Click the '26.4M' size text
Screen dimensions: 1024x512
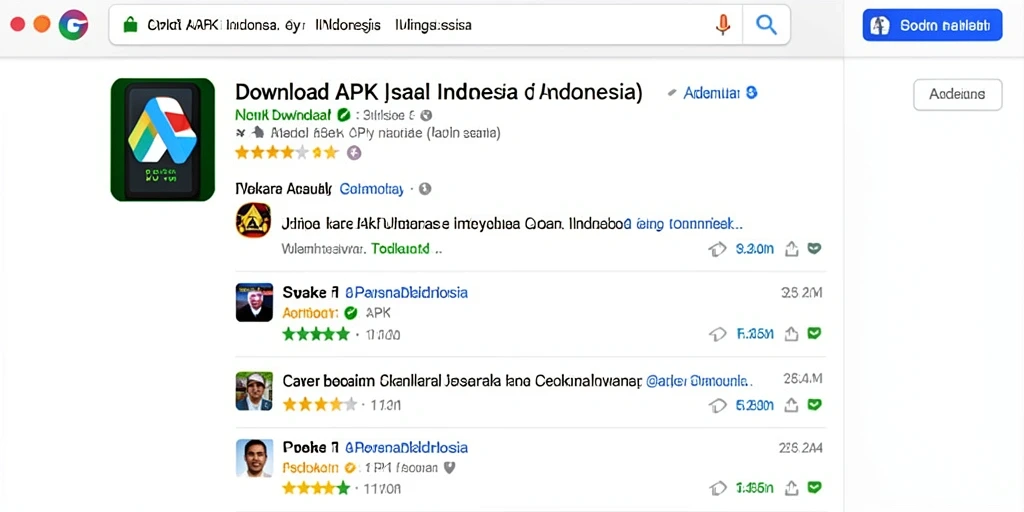803,378
